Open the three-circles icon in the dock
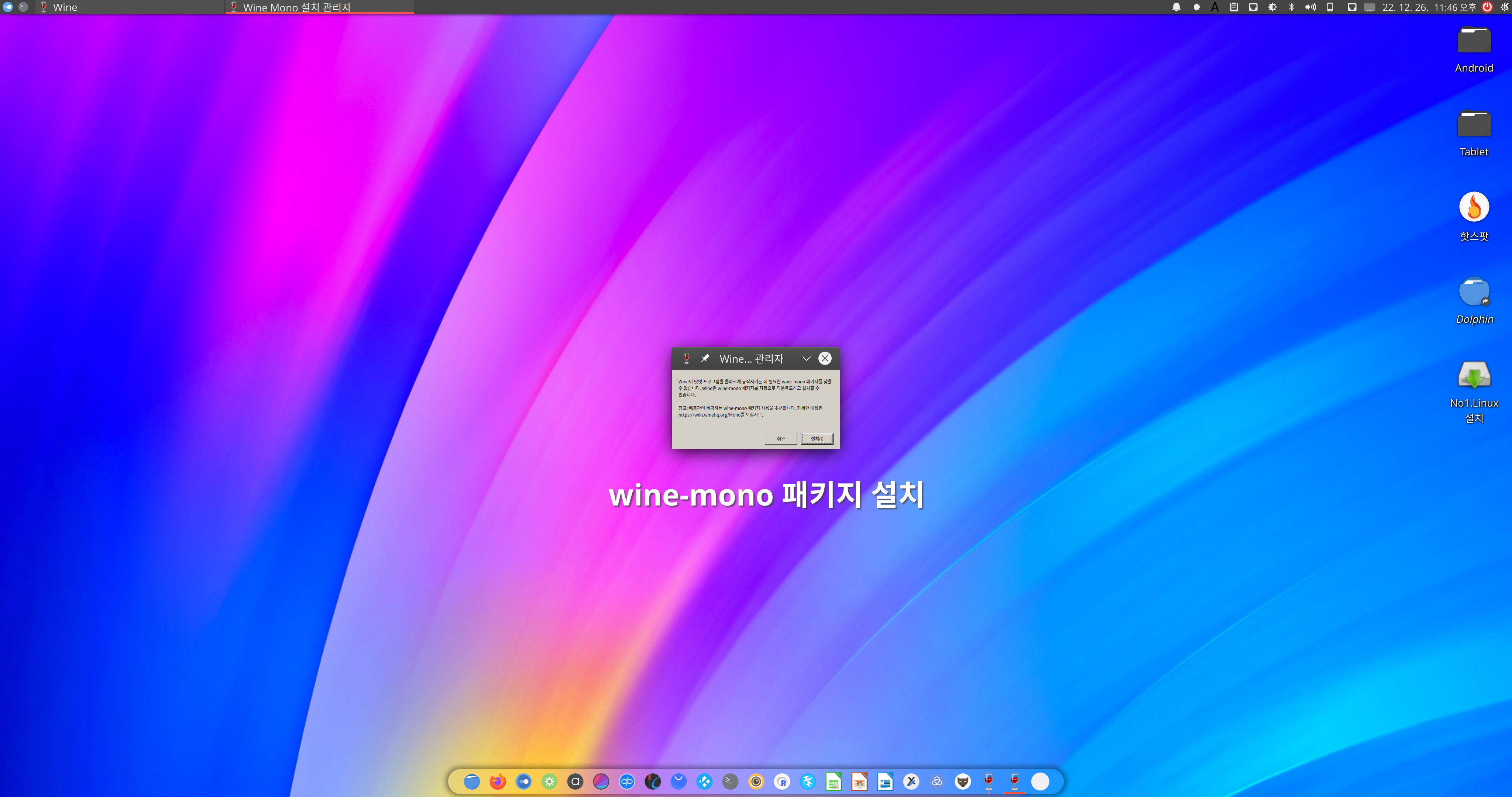This screenshot has height=797, width=1512. point(937,781)
